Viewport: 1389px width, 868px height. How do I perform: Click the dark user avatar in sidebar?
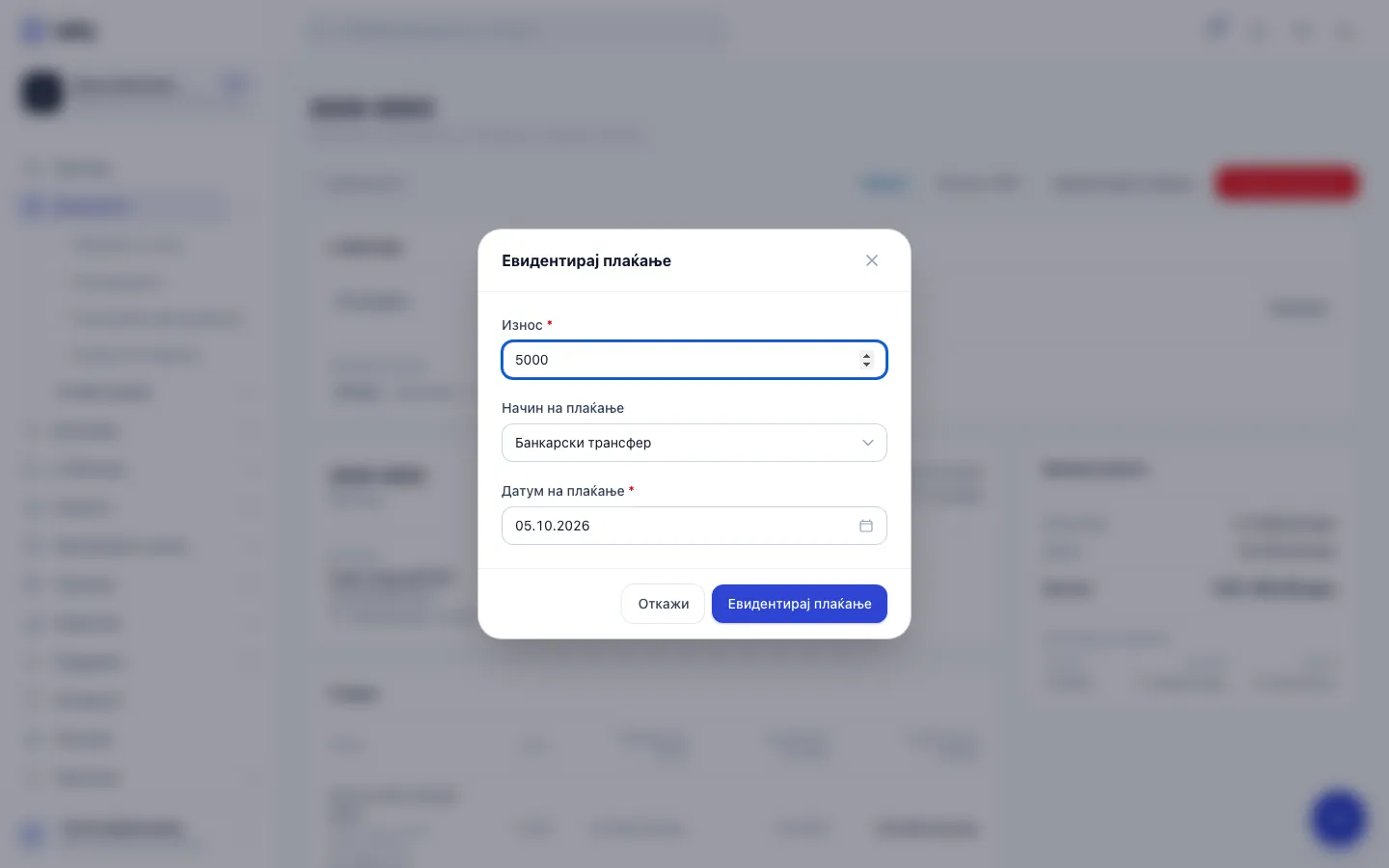[41, 92]
